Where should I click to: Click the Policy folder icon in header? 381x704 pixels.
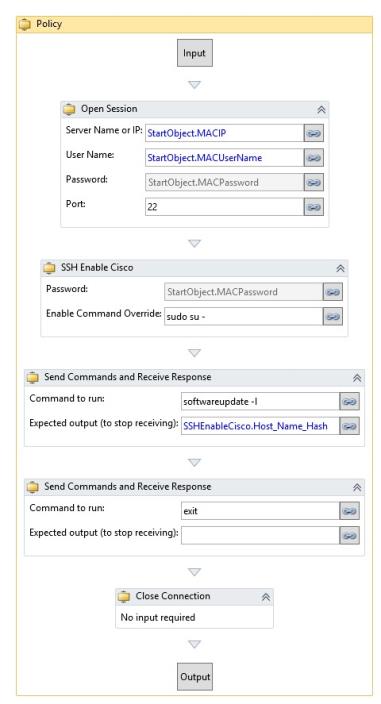coord(25,25)
